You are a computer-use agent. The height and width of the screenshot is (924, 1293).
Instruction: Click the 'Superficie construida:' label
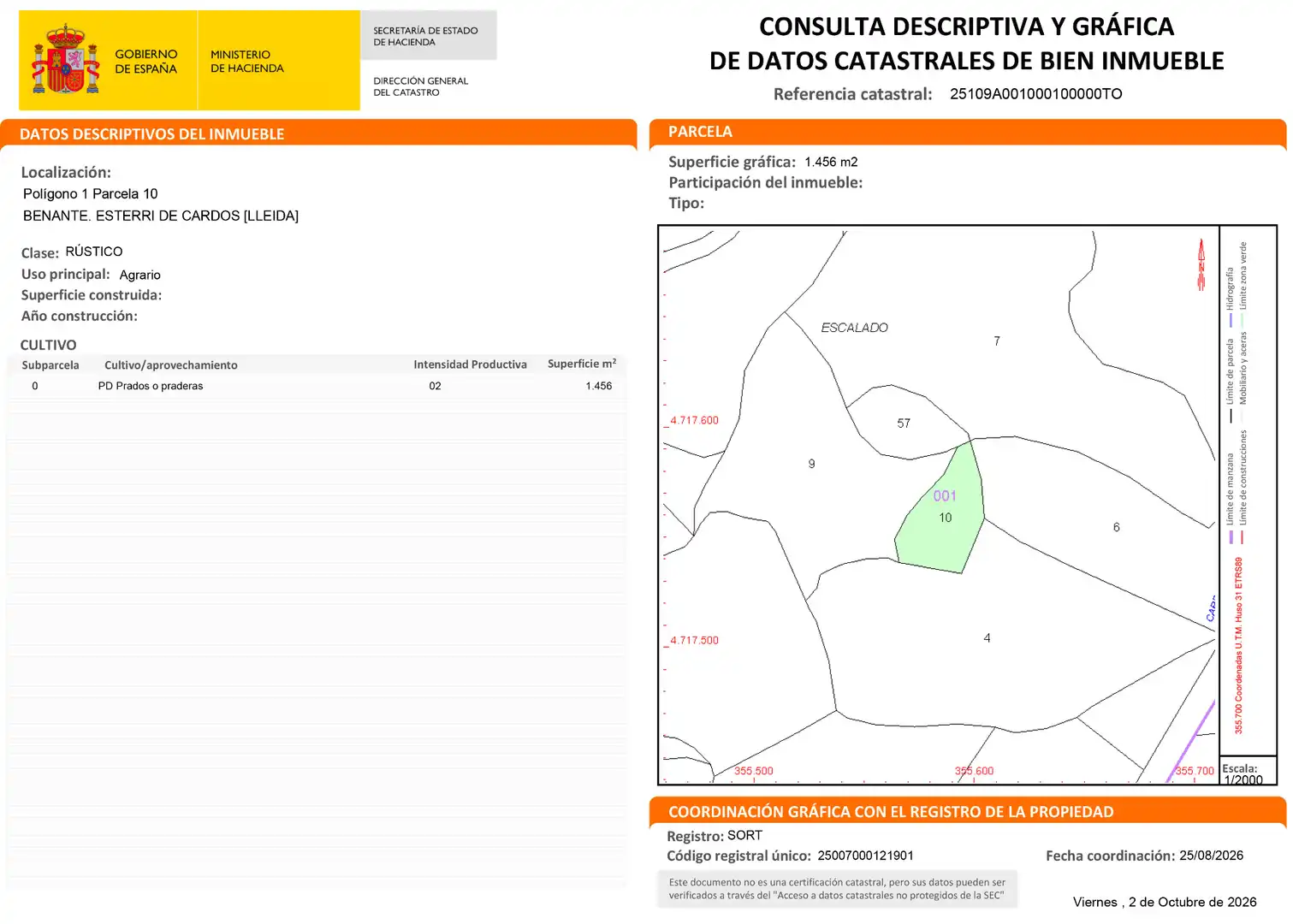click(x=92, y=295)
